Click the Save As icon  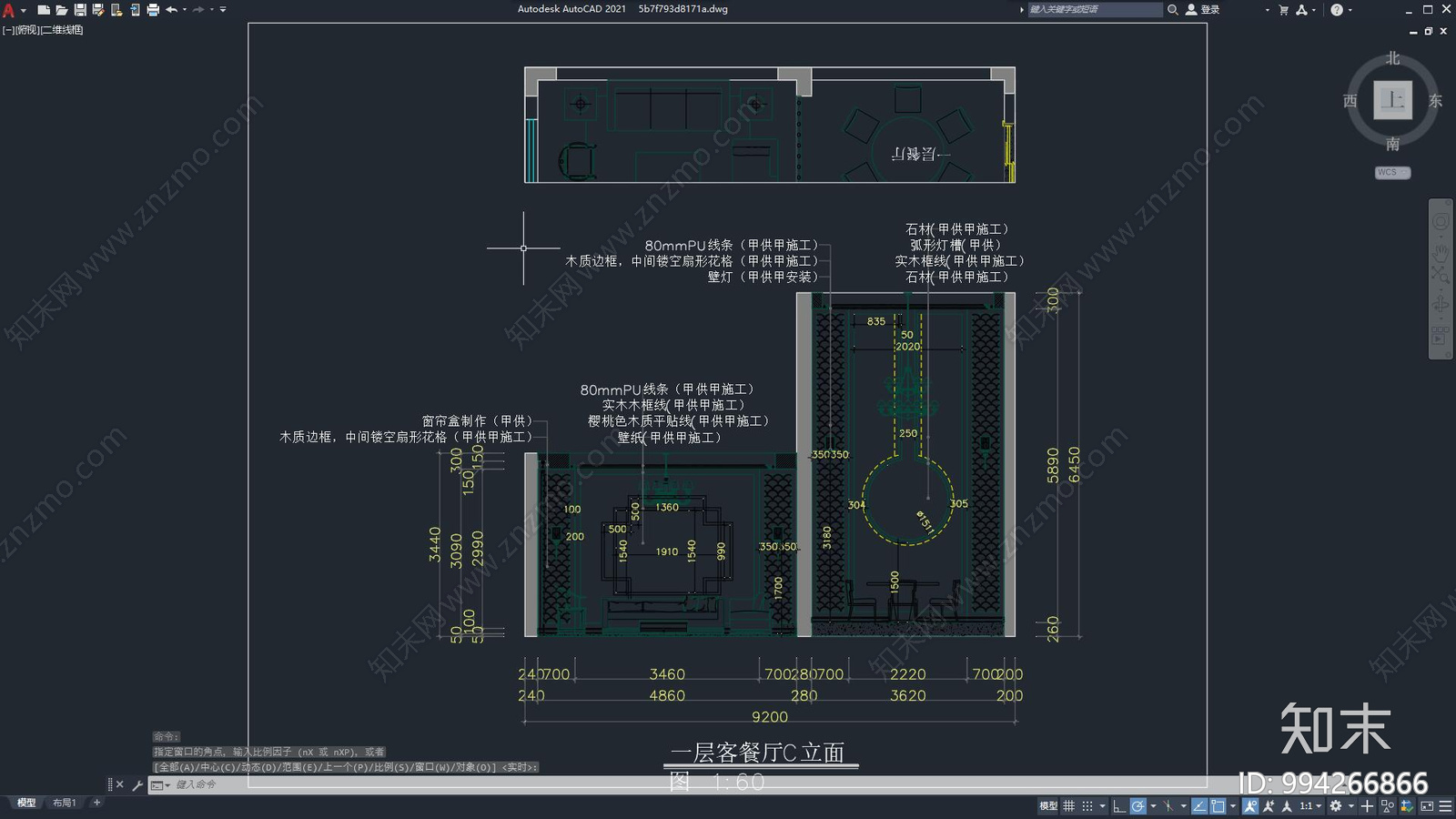[x=98, y=10]
